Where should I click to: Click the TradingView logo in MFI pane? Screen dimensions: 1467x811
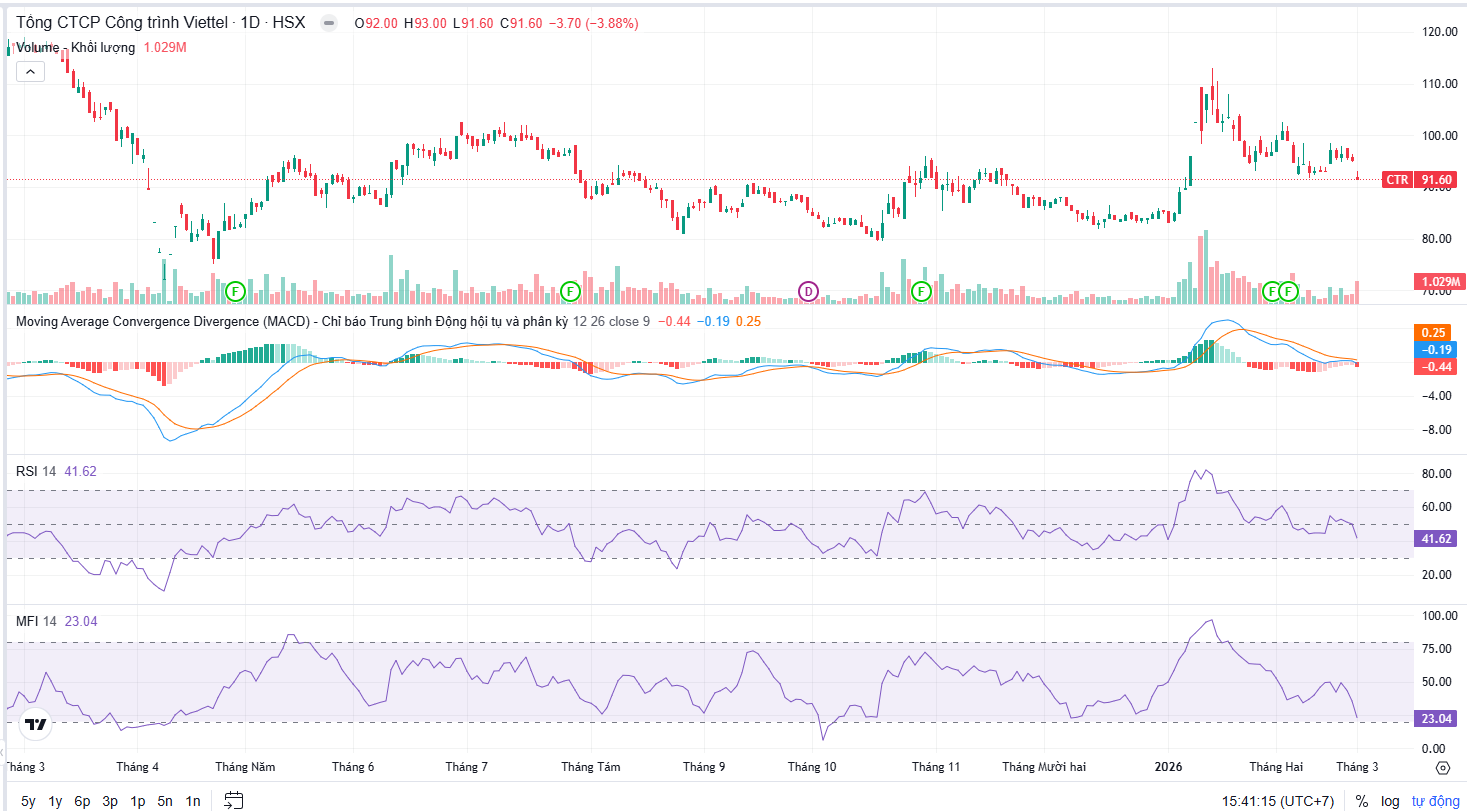37,724
